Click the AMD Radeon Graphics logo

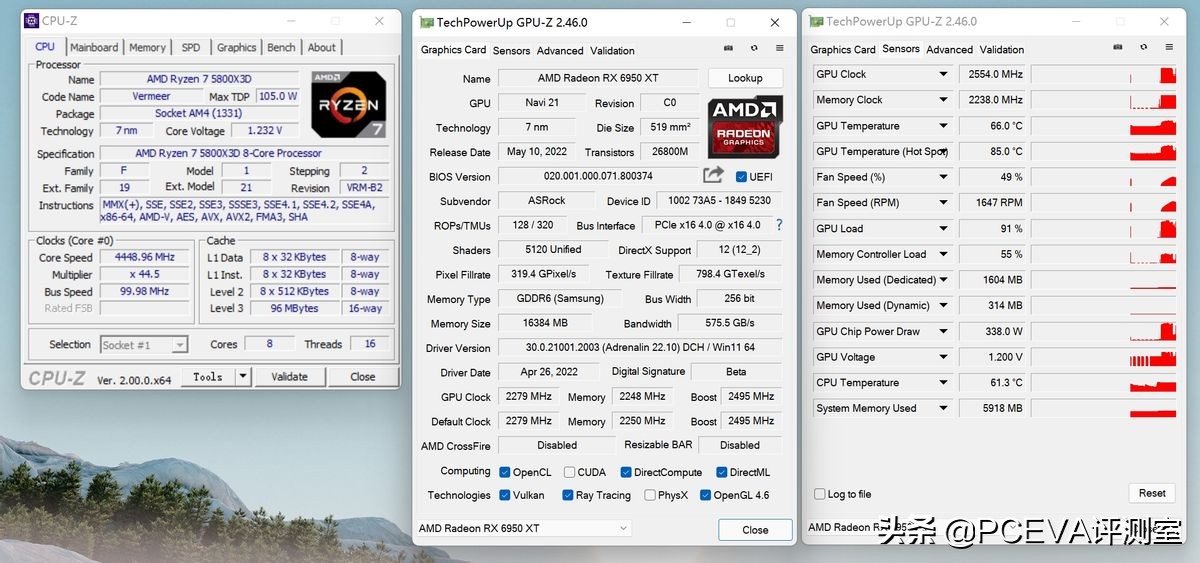(x=745, y=125)
